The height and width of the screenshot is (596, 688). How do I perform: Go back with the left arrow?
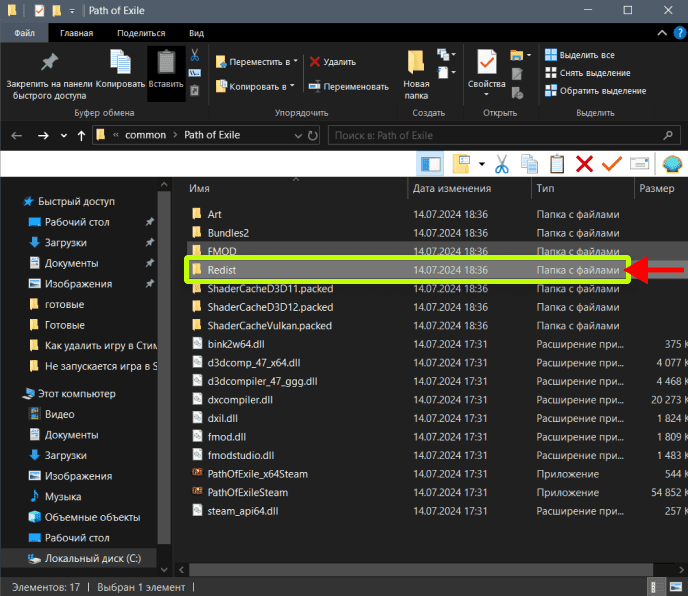click(17, 135)
